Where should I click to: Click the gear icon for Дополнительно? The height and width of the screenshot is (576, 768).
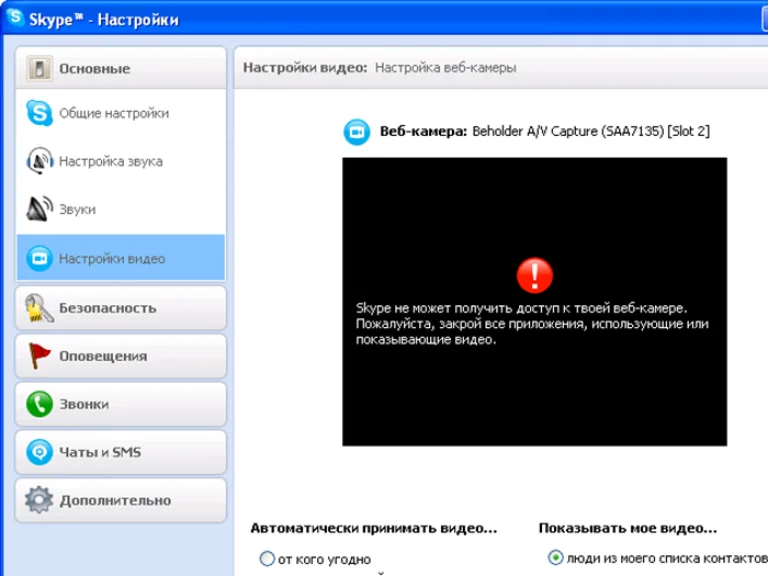pyautogui.click(x=39, y=500)
